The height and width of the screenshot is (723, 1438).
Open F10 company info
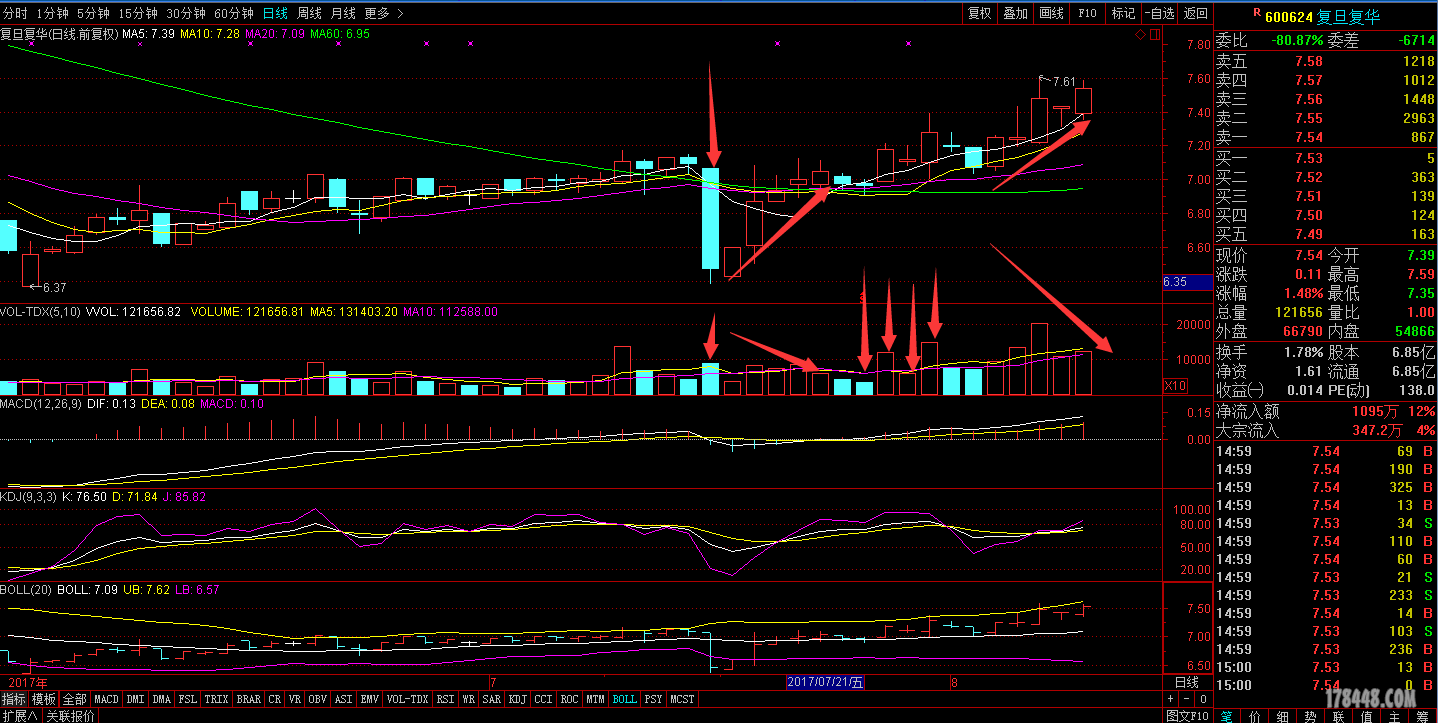pos(1087,13)
